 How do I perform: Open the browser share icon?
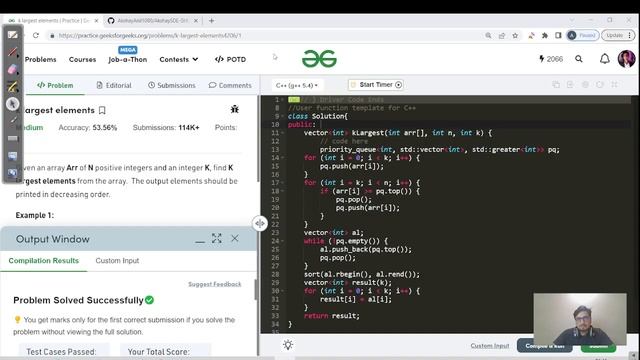click(x=502, y=36)
